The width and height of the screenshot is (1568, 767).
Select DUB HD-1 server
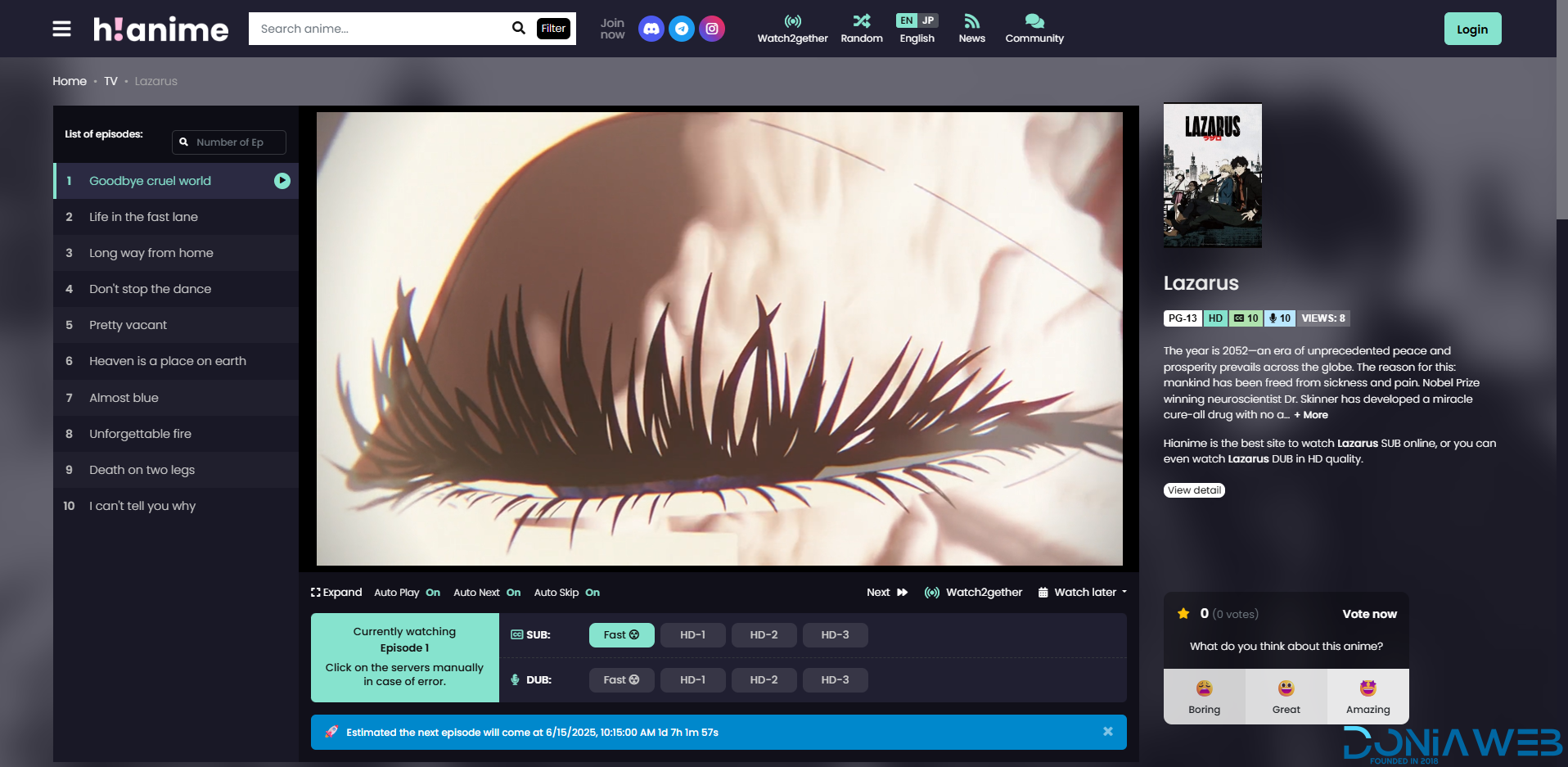click(x=692, y=679)
